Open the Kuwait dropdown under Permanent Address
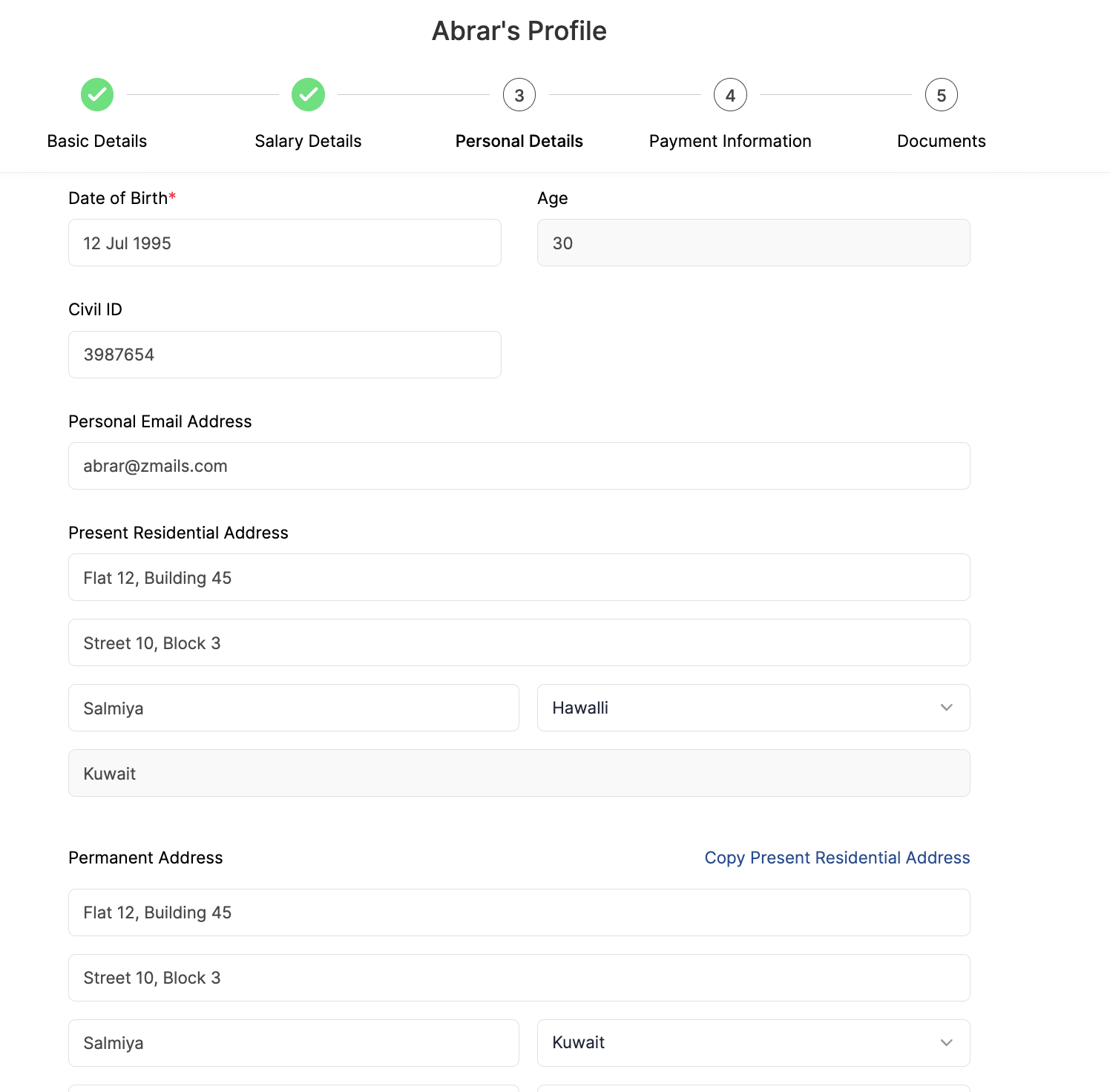Viewport: 1110px width, 1092px height. pyautogui.click(x=753, y=1042)
